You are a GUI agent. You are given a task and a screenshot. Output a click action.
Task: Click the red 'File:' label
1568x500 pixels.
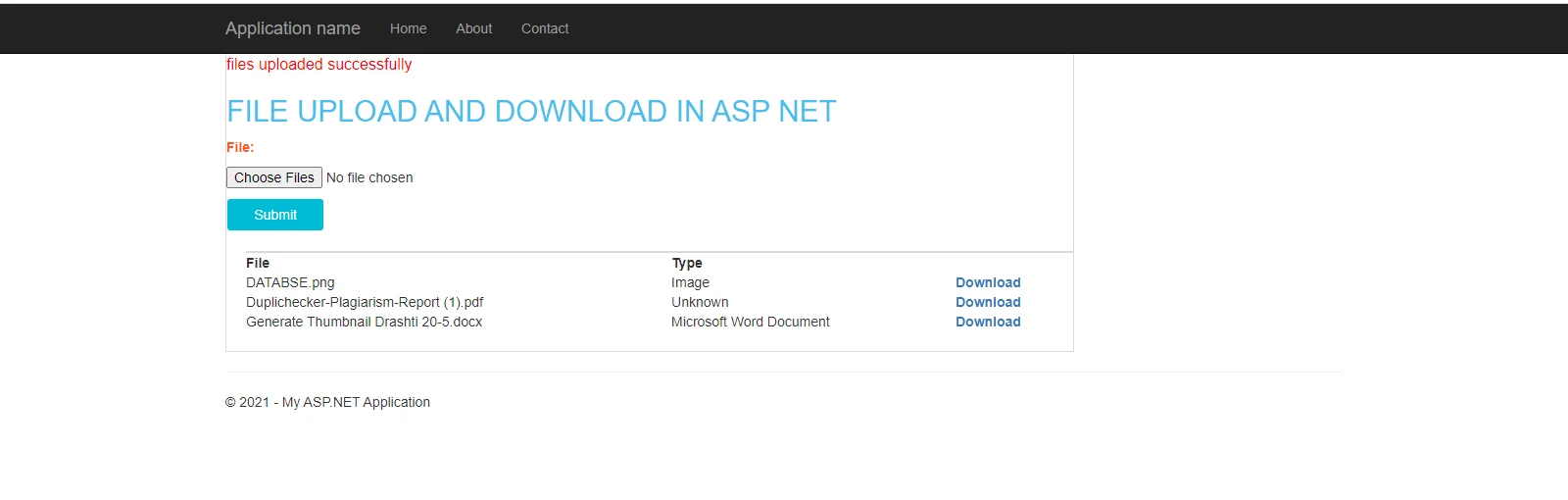(x=240, y=147)
